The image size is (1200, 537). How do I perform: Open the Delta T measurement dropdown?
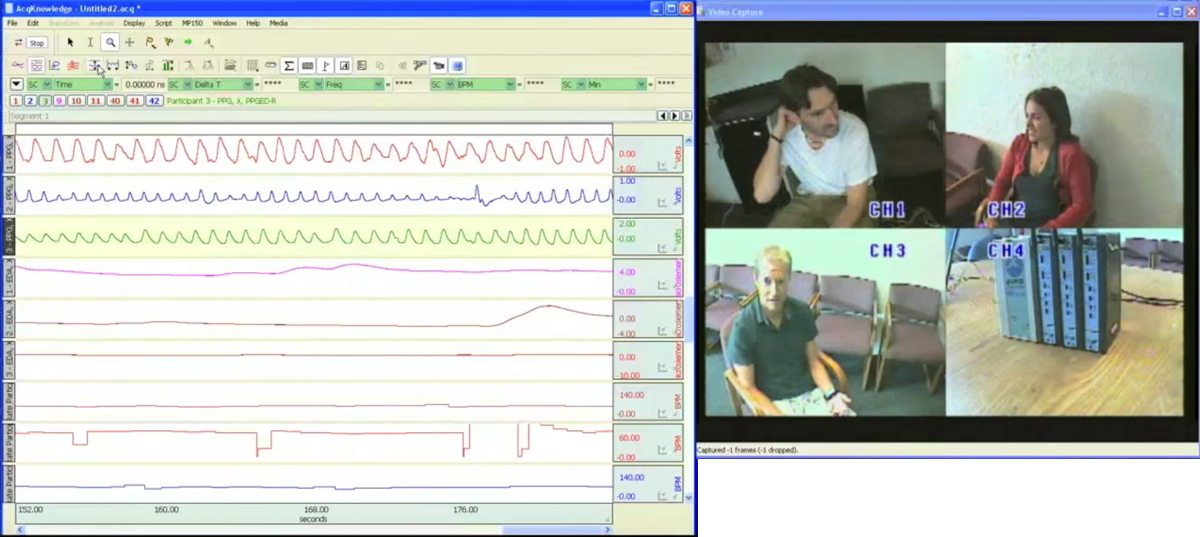pos(247,85)
